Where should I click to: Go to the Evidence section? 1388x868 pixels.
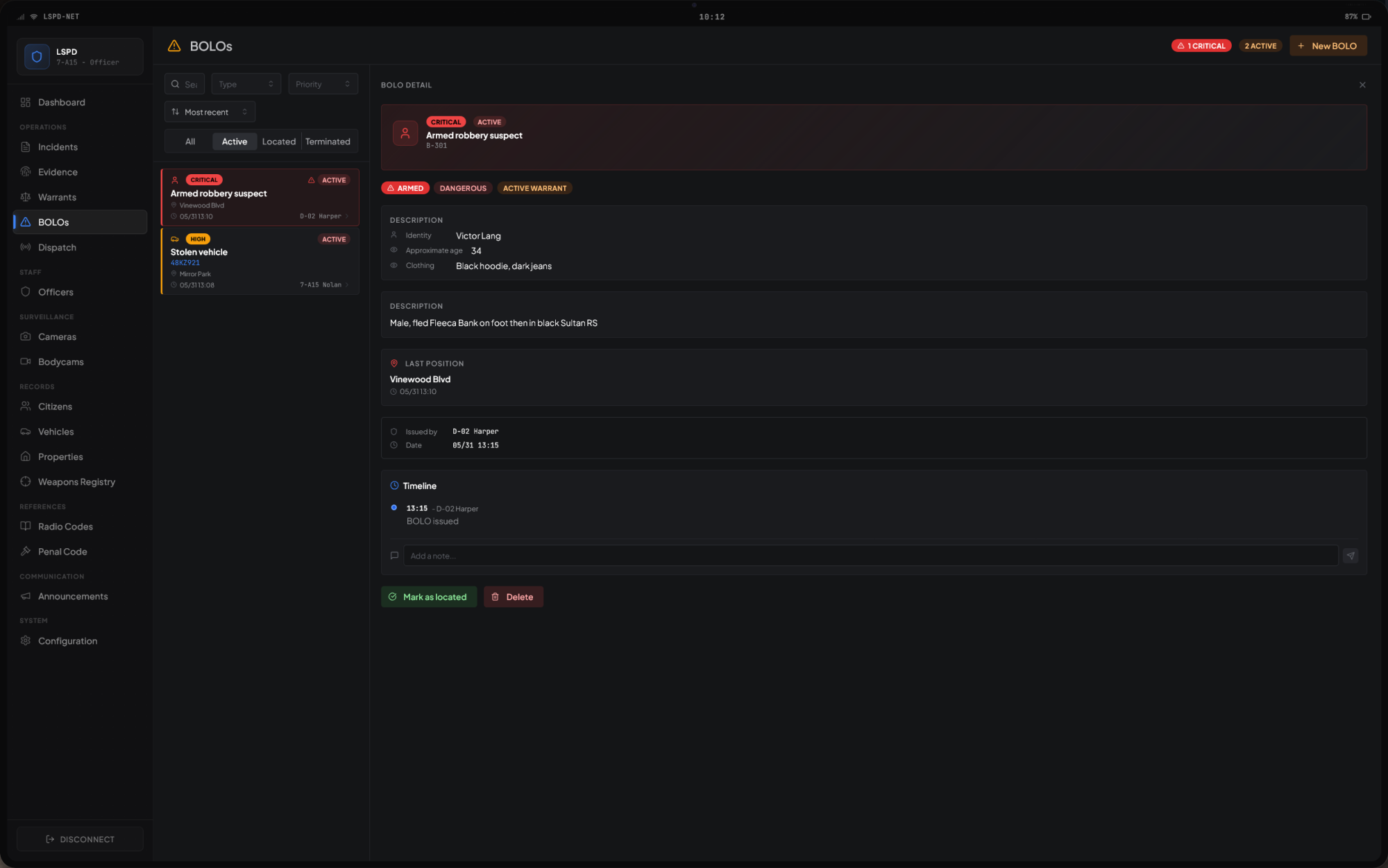pyautogui.click(x=80, y=172)
